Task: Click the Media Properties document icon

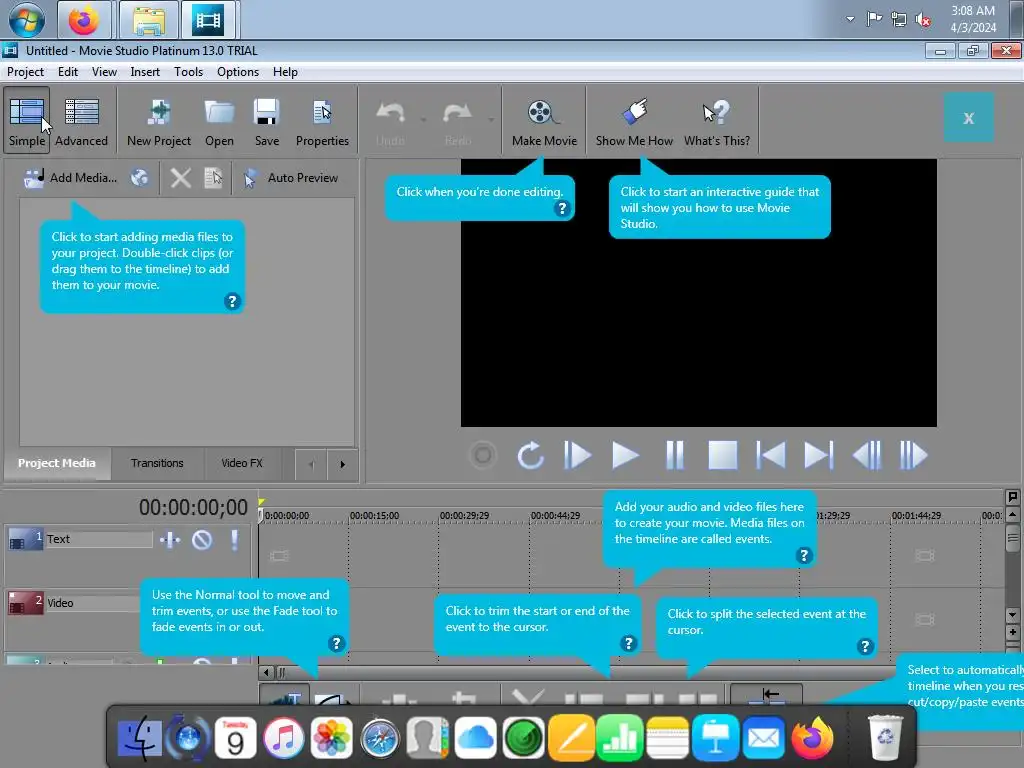Action: point(213,178)
